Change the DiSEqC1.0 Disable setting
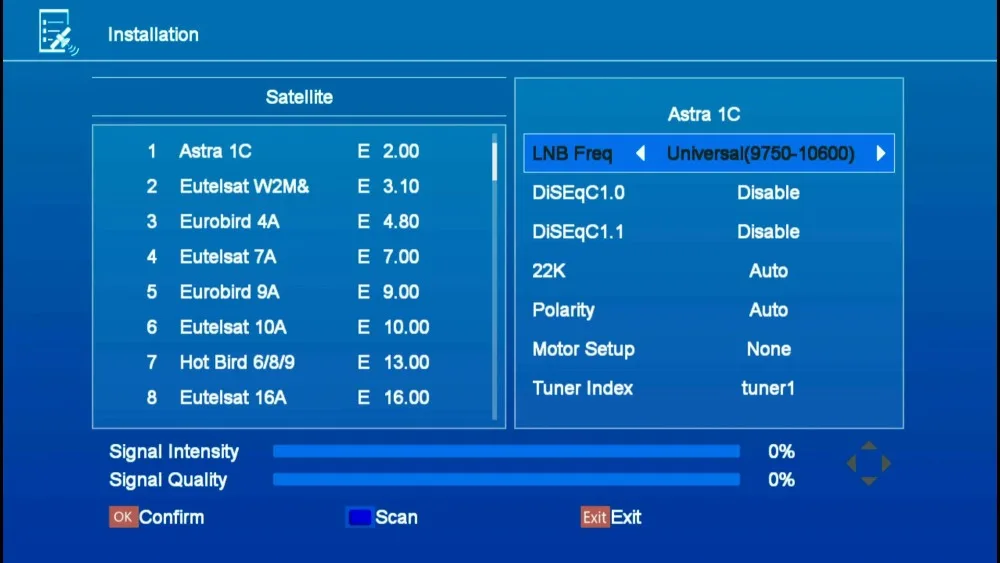The image size is (1000, 563). (x=768, y=193)
